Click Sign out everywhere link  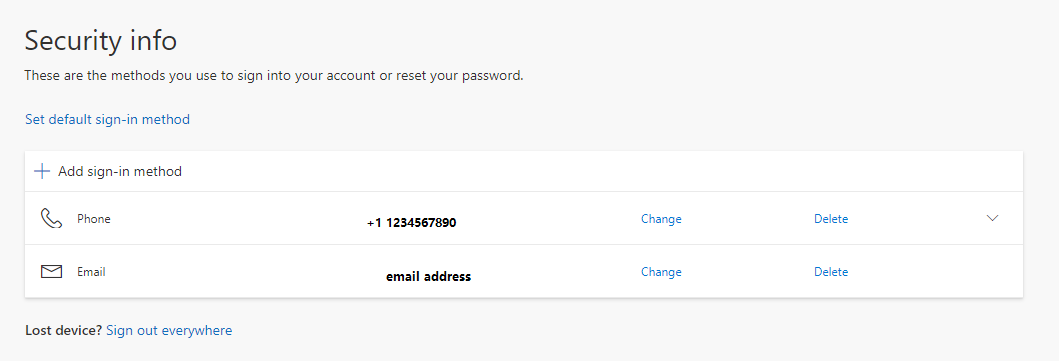point(169,331)
